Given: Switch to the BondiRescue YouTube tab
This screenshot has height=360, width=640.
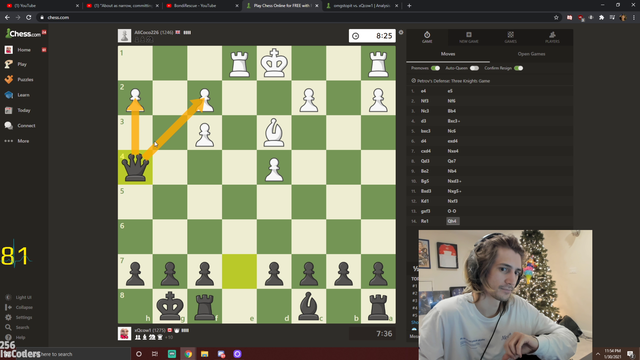Looking at the screenshot, I should [203, 6].
